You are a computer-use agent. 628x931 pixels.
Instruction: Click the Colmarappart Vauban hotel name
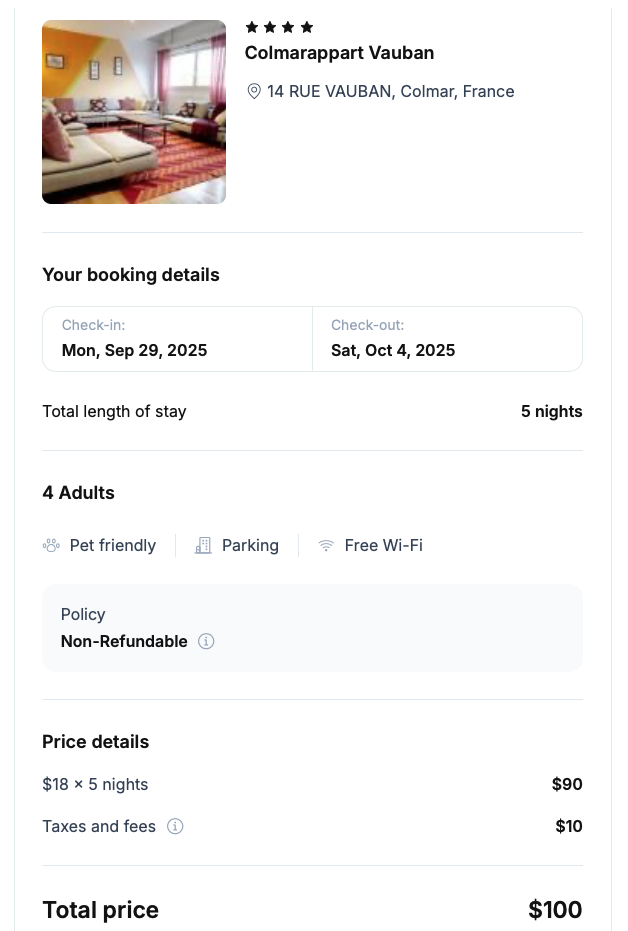tap(340, 53)
